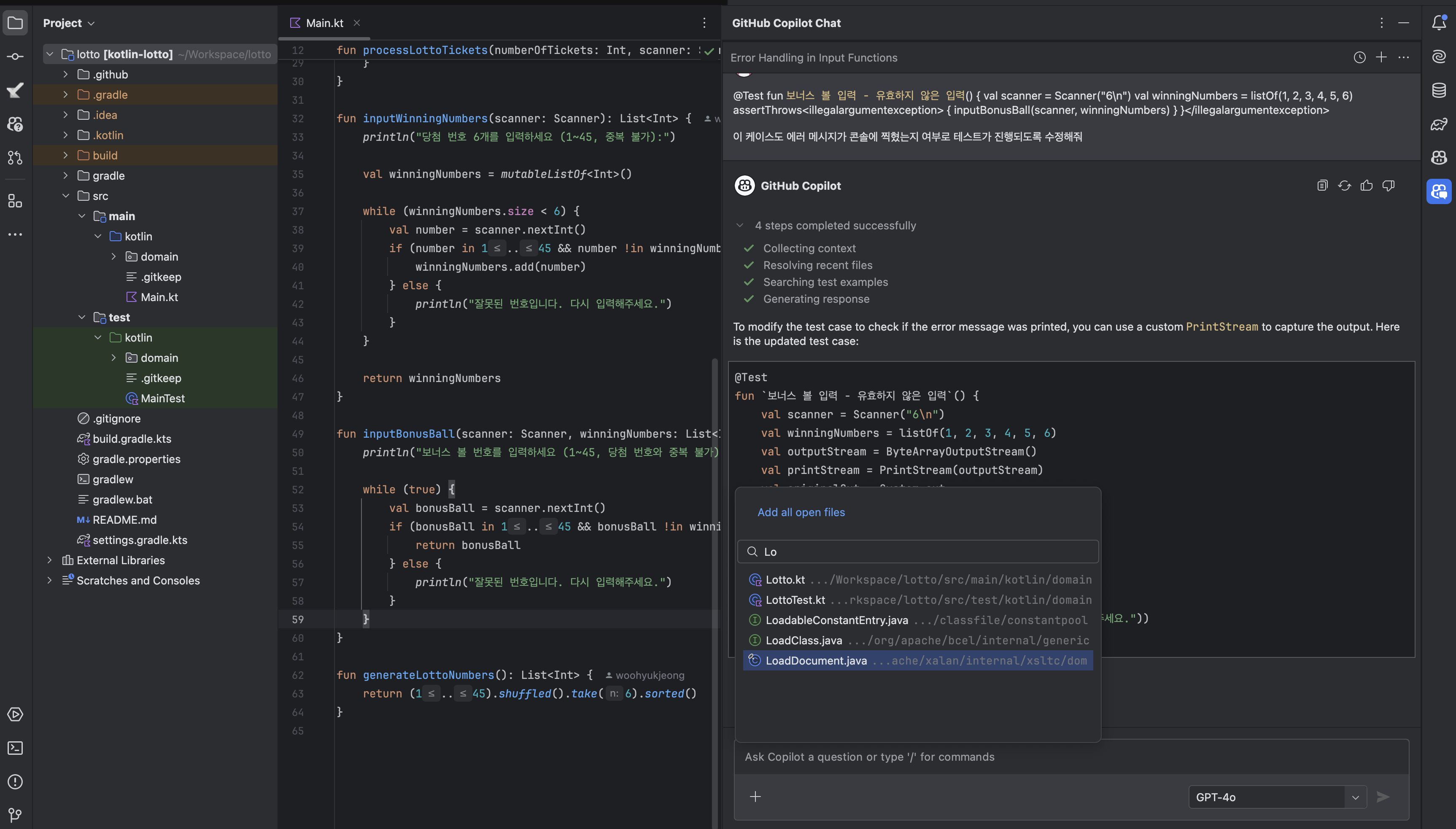Show Copilot chat history clock icon
1456x829 pixels.
click(x=1360, y=57)
